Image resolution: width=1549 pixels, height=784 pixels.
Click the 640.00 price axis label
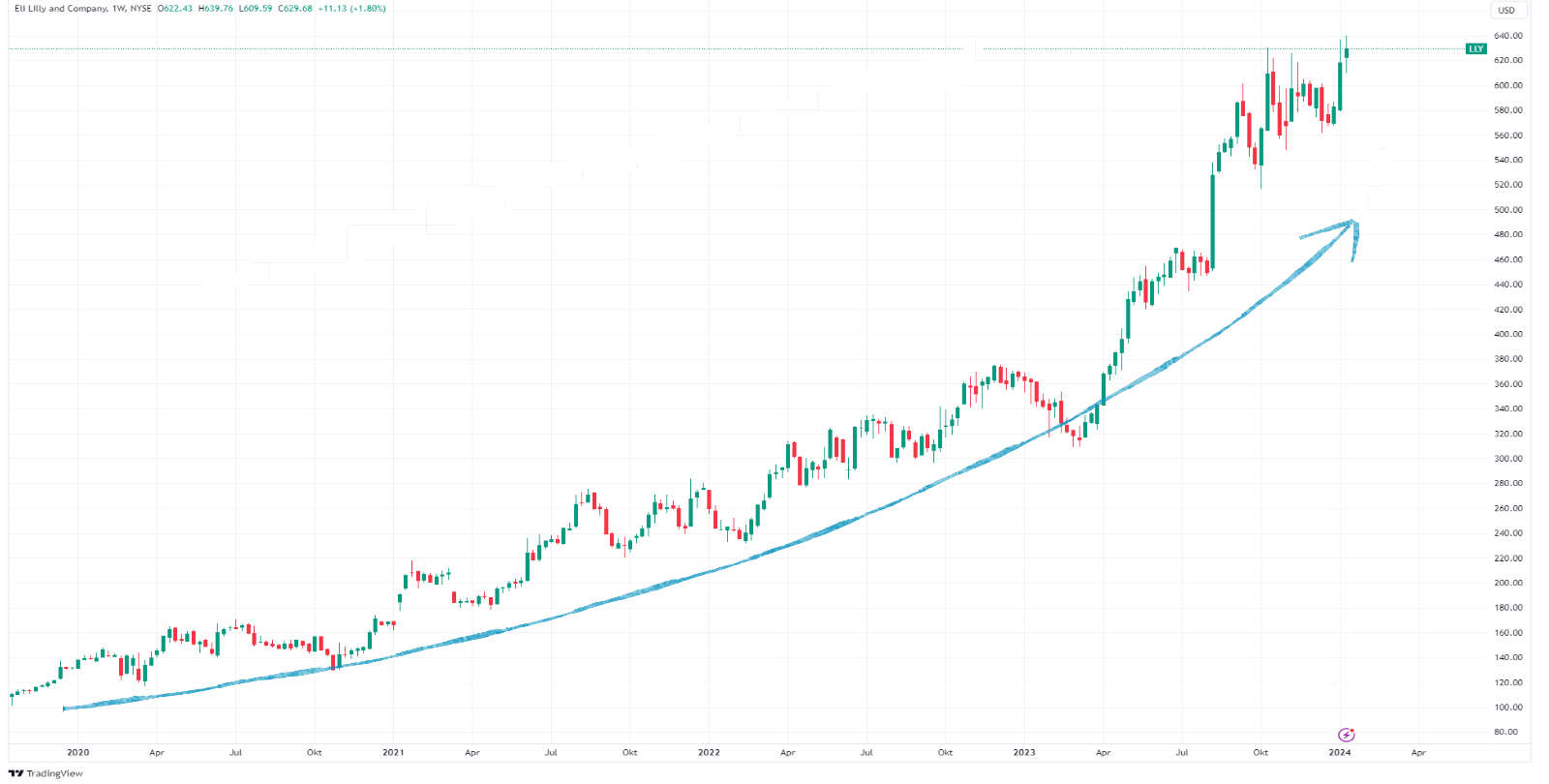(x=1507, y=36)
